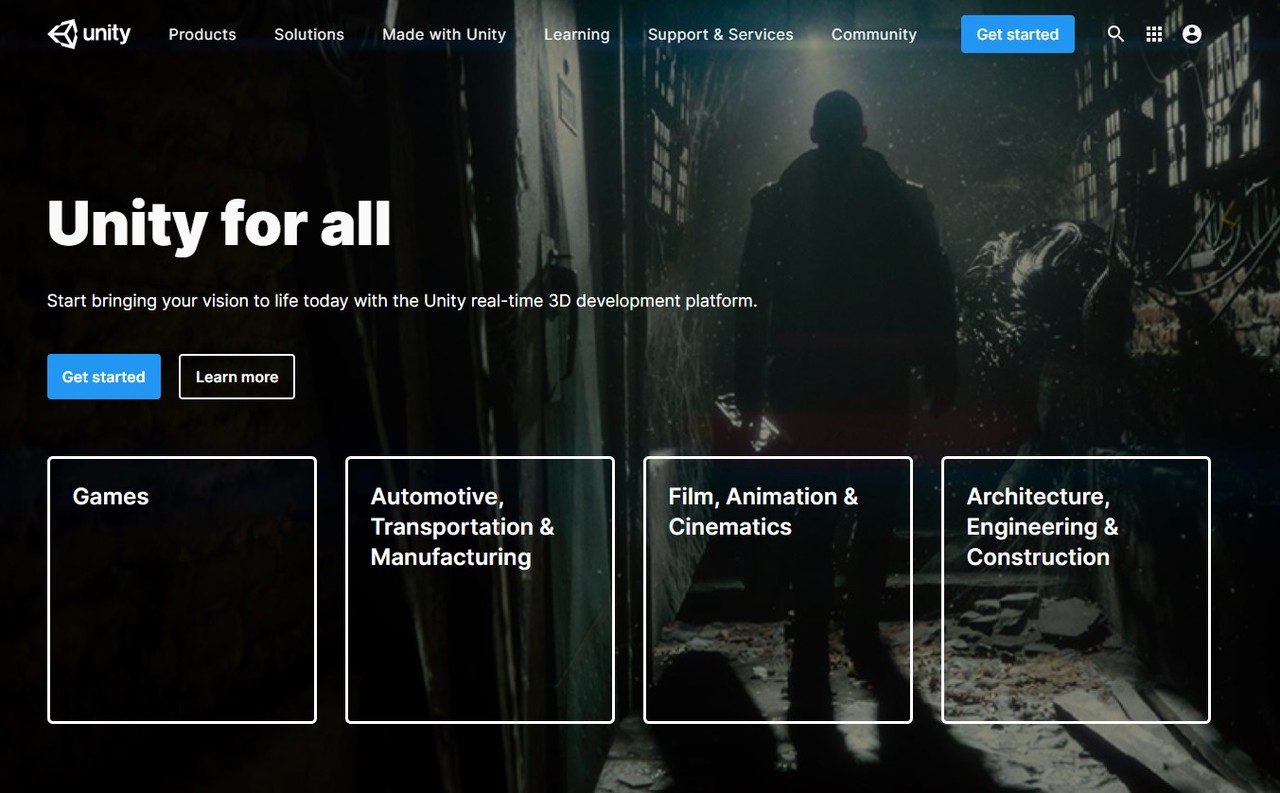Open Automotive, Transportation & Manufacturing card
Screen dimensions: 1280x793
[x=480, y=590]
